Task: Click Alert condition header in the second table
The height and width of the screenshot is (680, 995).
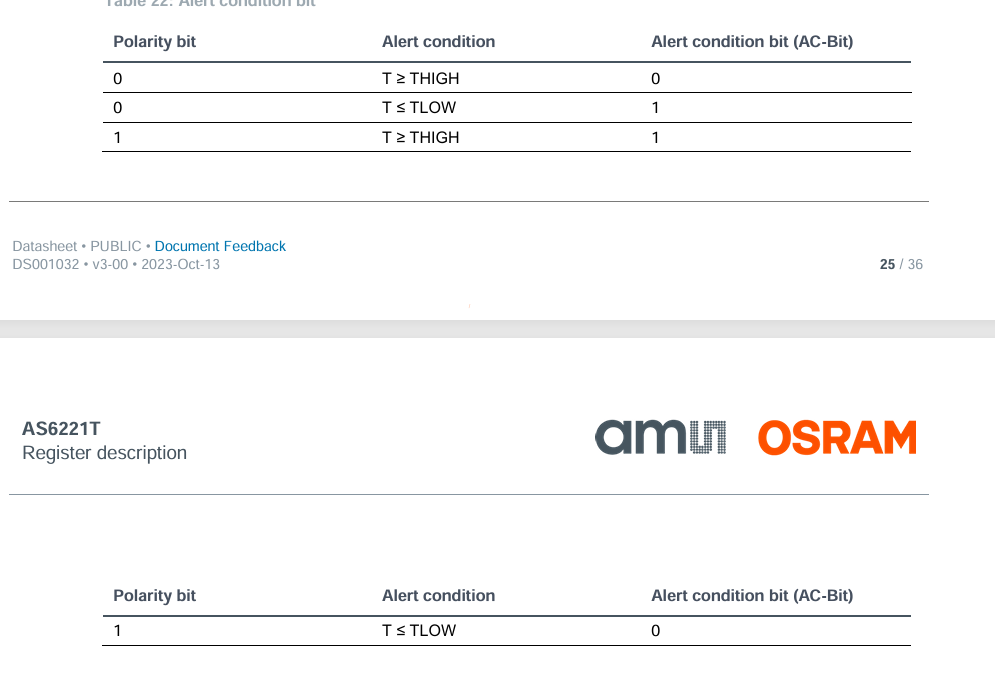Action: (x=438, y=596)
